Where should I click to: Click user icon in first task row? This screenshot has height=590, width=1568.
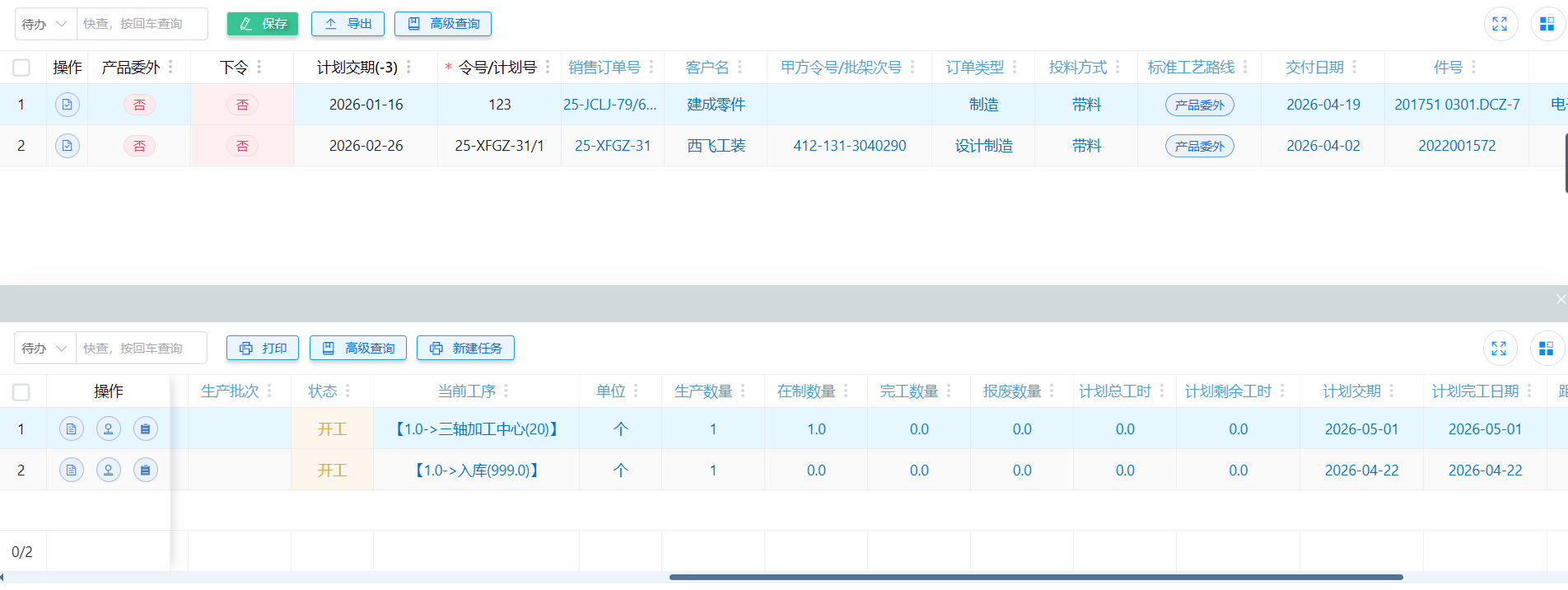point(109,428)
